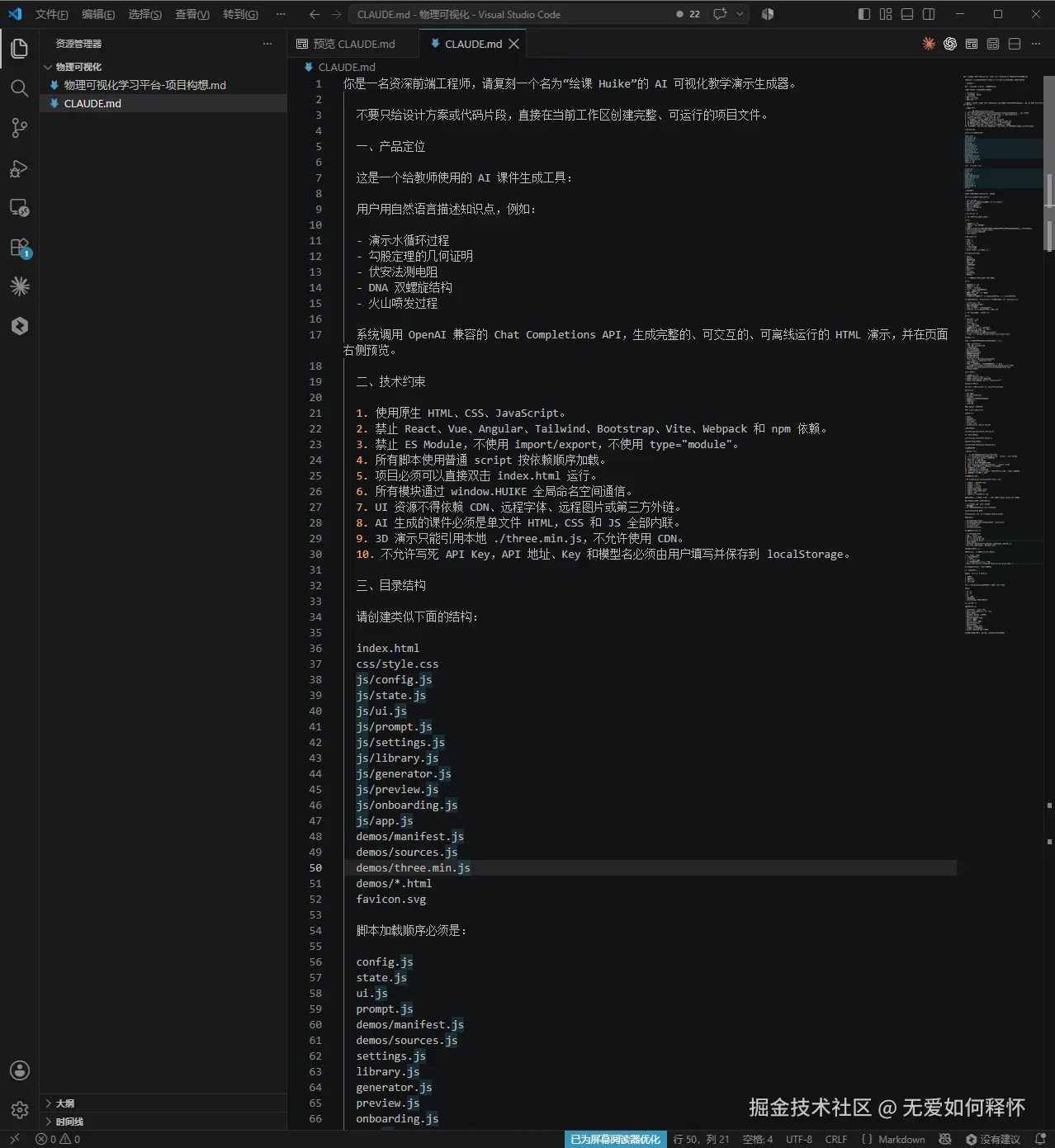Open Claude Code icon in activity bar

[20, 286]
